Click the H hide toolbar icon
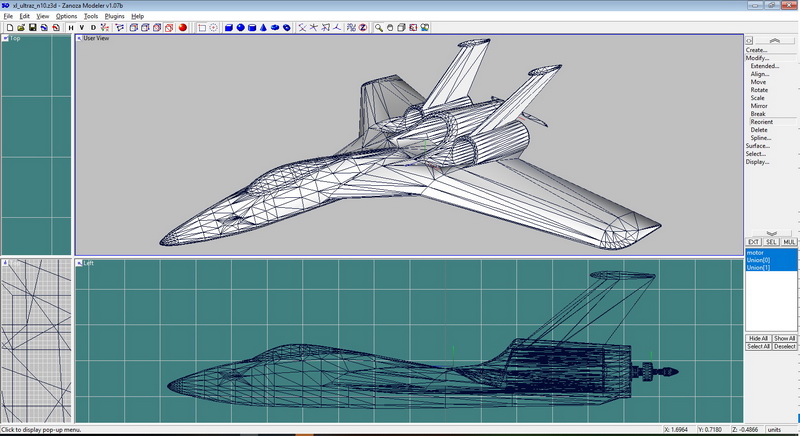The image size is (800, 436). coord(70,28)
